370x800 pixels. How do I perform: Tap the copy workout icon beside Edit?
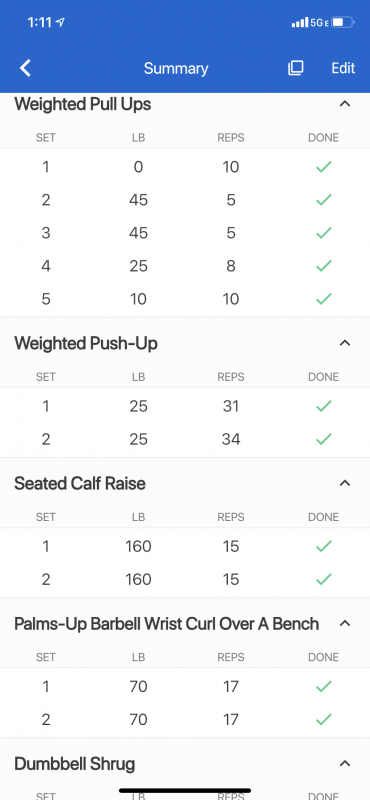point(295,68)
